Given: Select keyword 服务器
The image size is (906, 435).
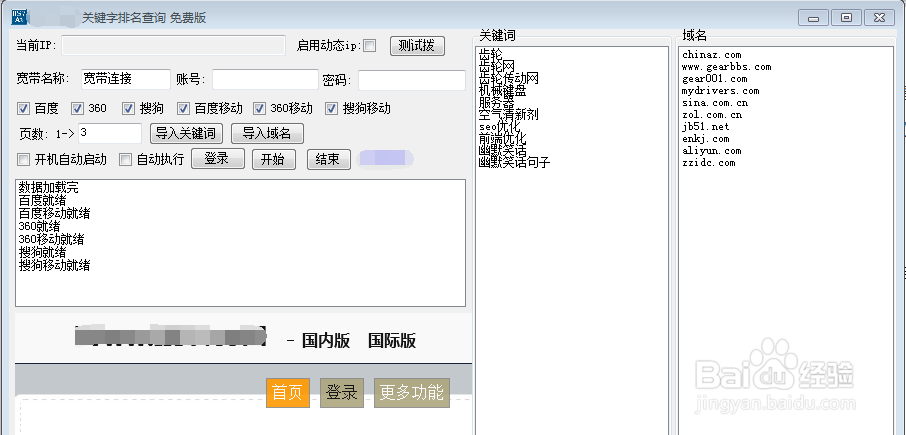Looking at the screenshot, I should (x=496, y=103).
